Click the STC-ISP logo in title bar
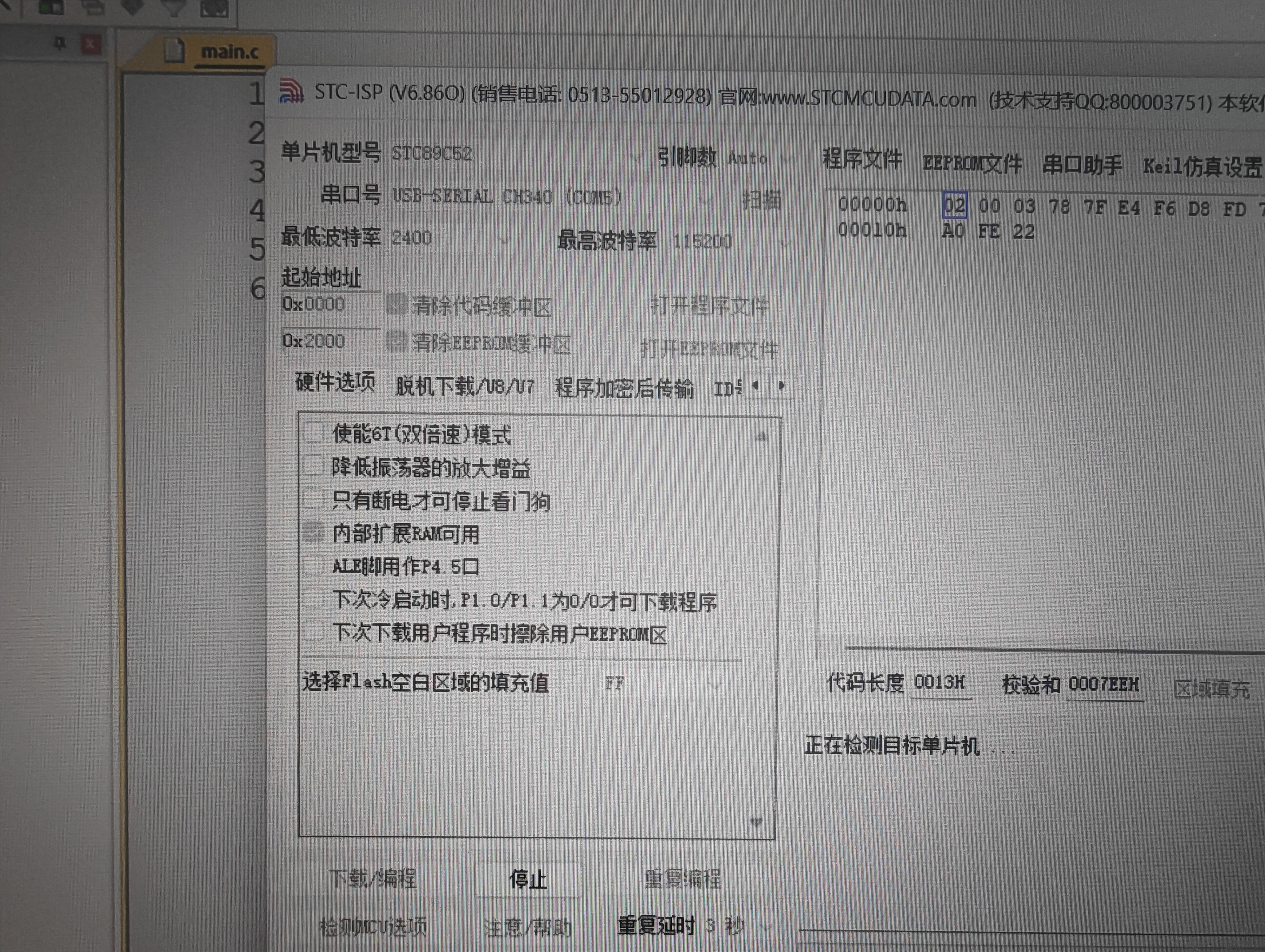The image size is (1265, 952). point(291,91)
